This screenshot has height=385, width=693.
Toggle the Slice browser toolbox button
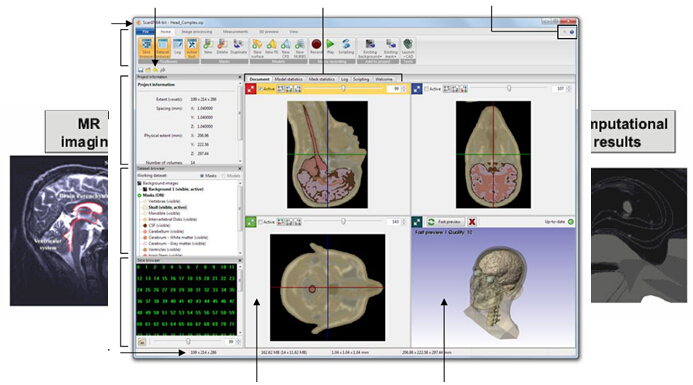point(146,48)
